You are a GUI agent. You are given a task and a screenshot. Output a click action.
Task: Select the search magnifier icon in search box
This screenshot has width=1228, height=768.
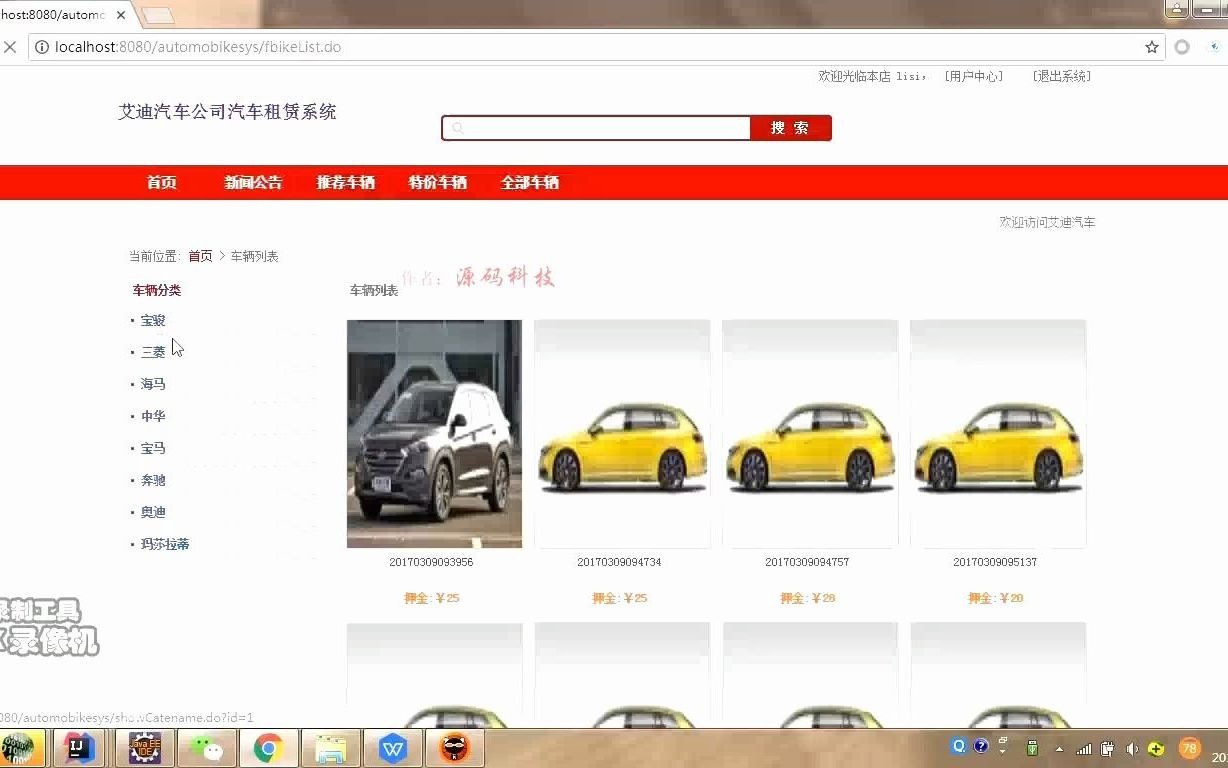point(458,128)
